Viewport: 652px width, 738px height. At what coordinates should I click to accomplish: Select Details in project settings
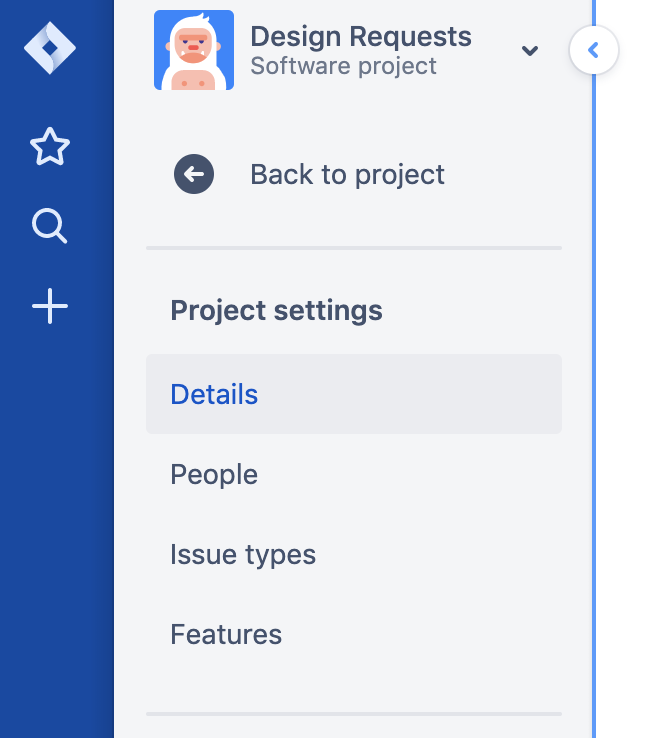(354, 394)
